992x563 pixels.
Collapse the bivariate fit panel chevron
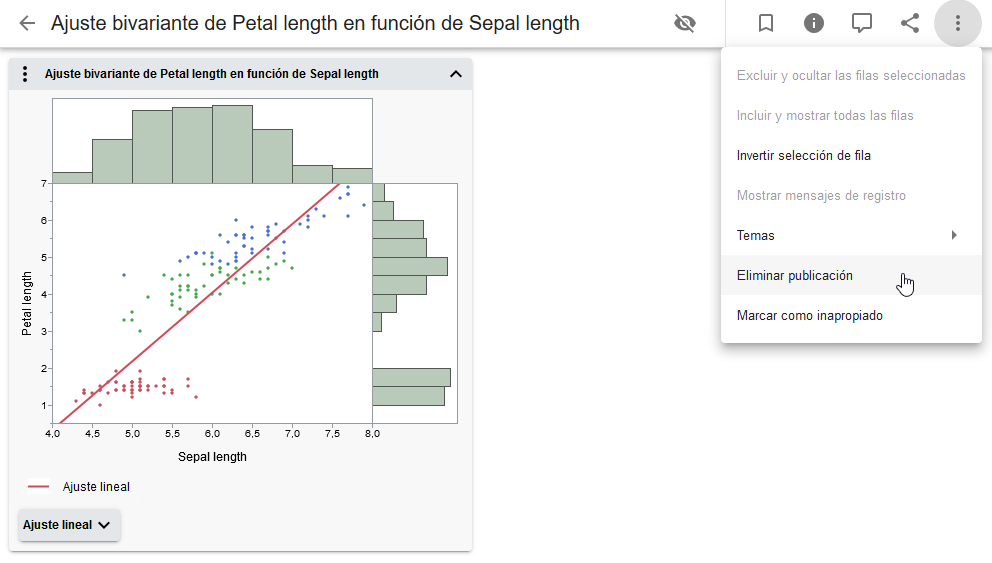click(456, 74)
